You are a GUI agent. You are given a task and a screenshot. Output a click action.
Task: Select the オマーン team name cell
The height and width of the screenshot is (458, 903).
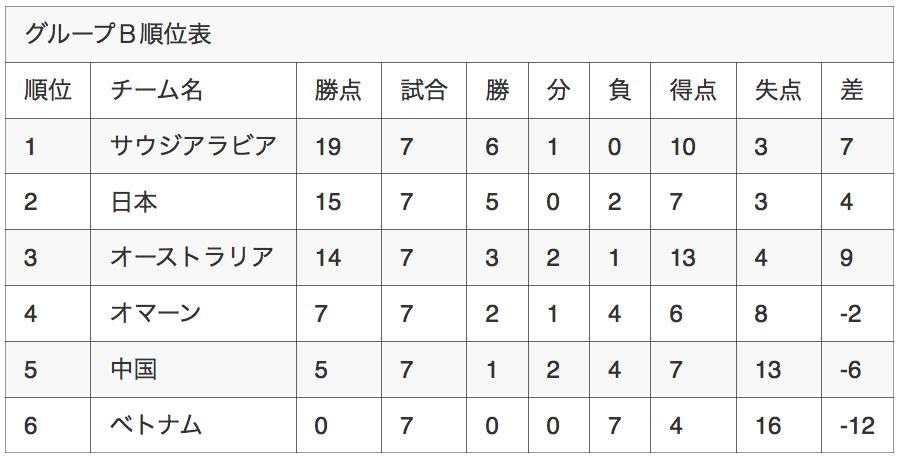pyautogui.click(x=194, y=313)
